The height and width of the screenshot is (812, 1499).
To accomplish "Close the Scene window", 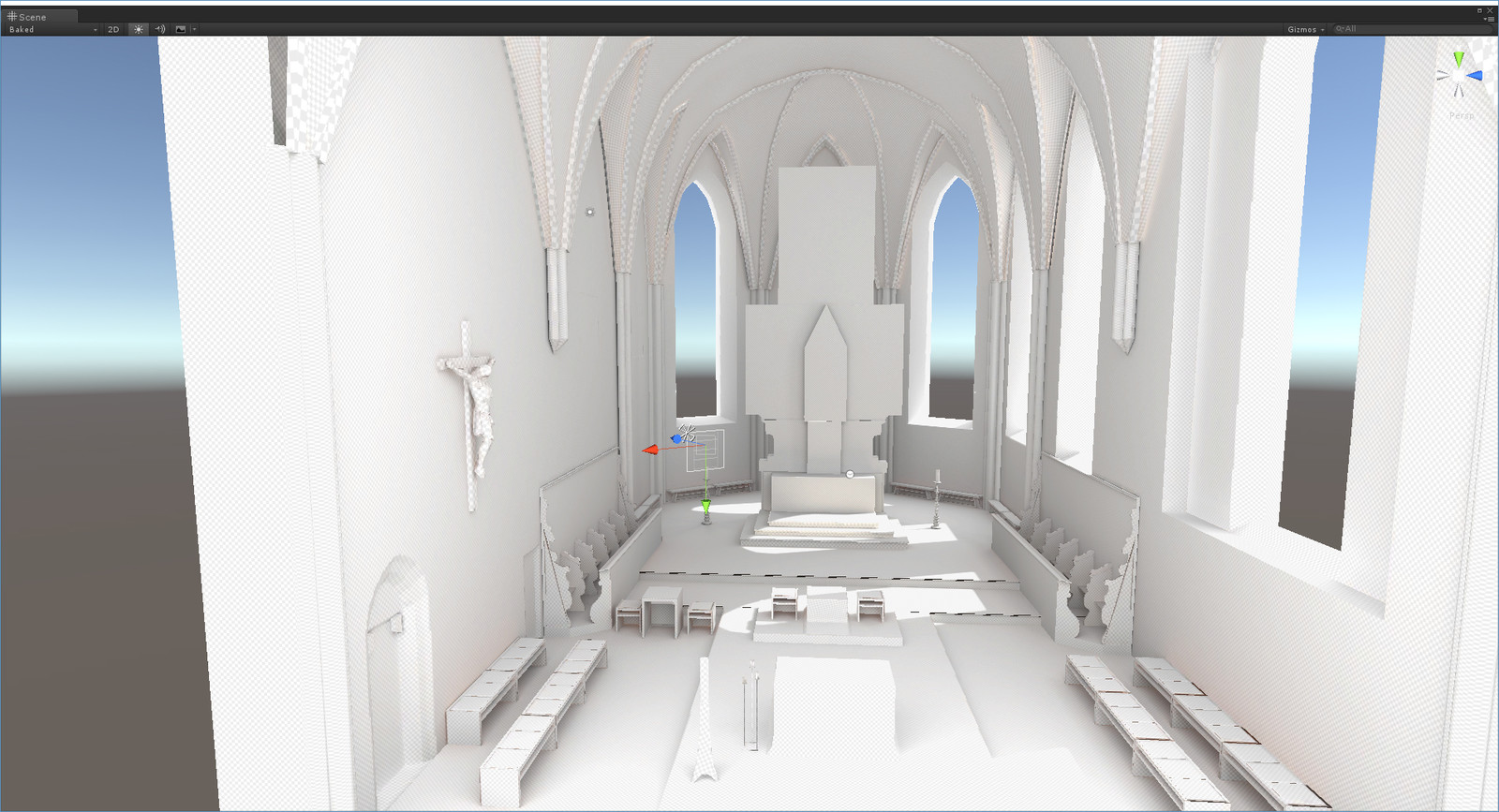I will [x=1491, y=10].
